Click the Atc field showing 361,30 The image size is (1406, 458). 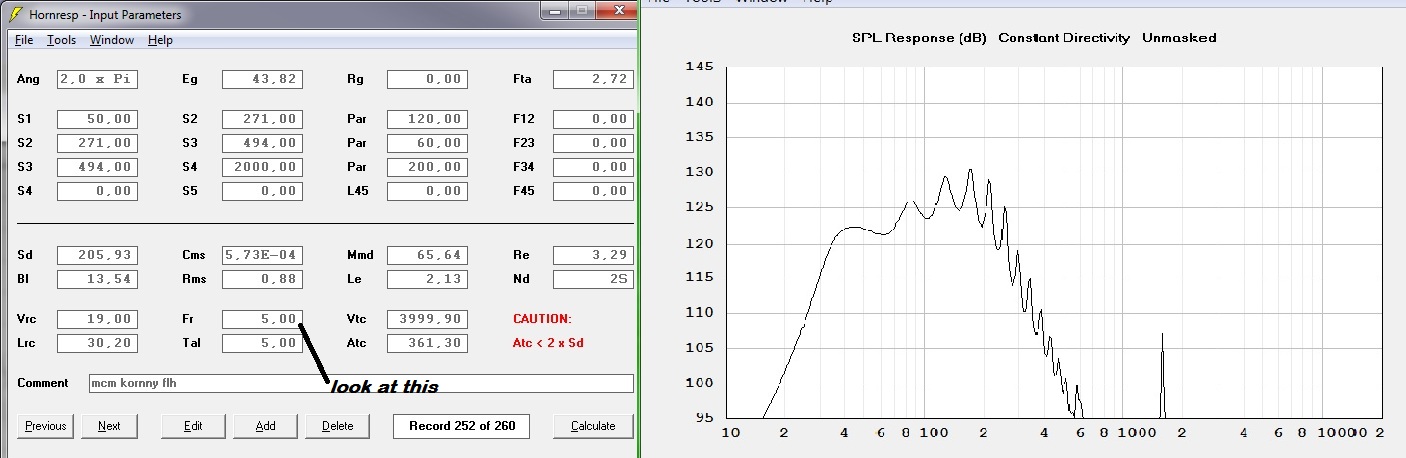427,343
